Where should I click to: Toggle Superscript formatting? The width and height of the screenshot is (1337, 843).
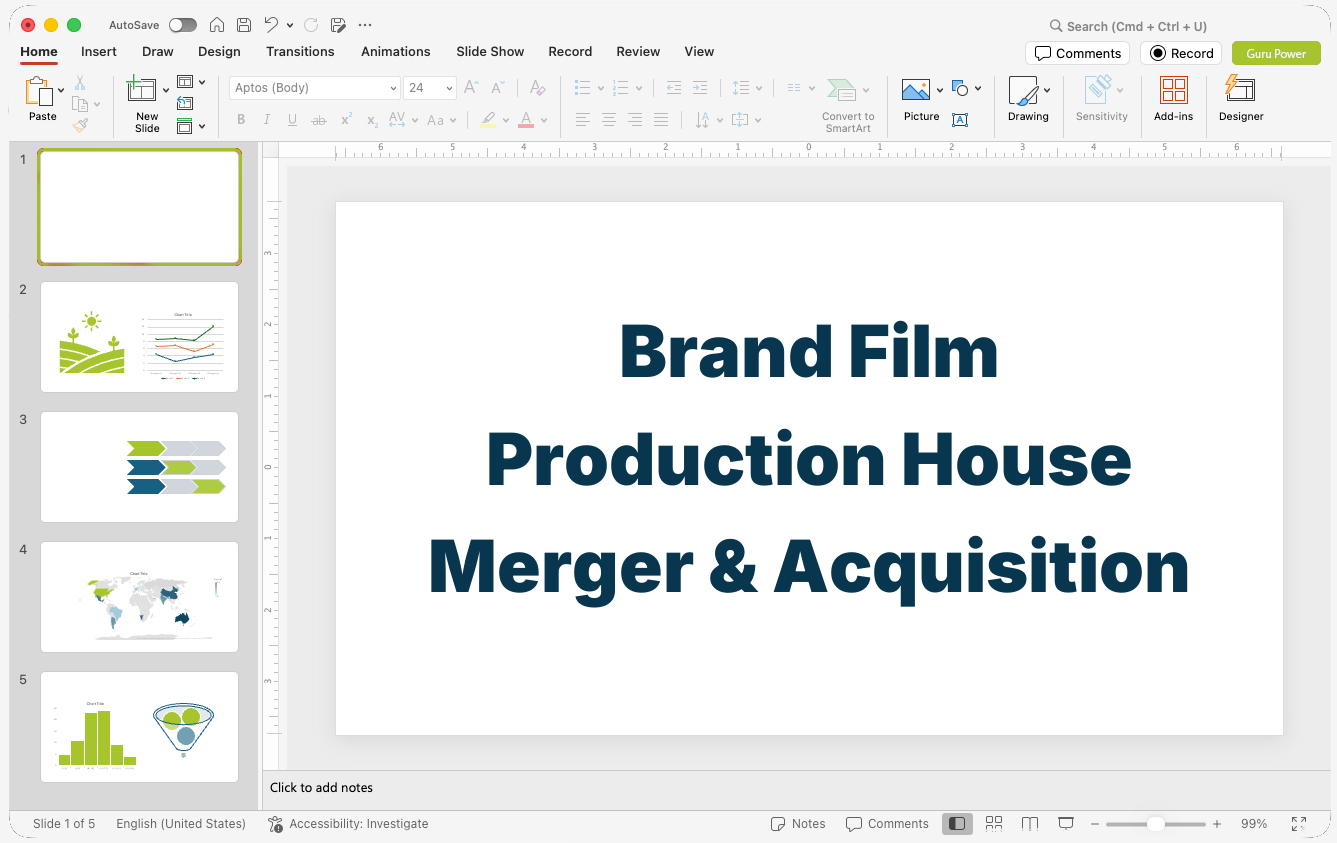pos(346,120)
